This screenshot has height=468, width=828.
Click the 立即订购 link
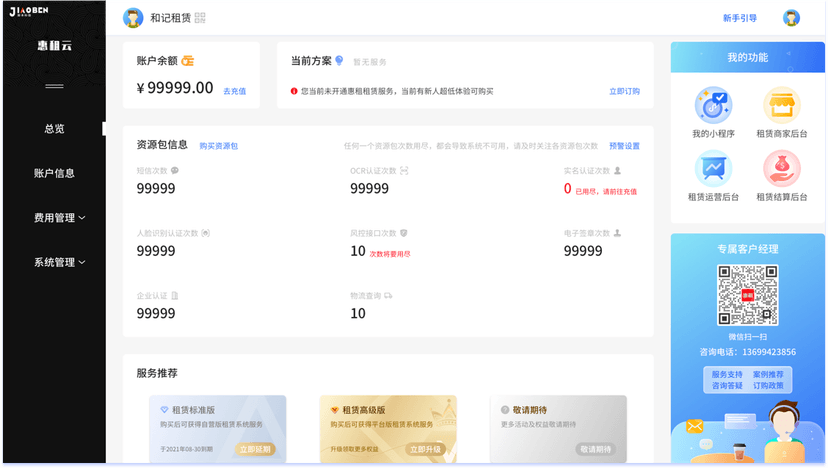click(624, 91)
